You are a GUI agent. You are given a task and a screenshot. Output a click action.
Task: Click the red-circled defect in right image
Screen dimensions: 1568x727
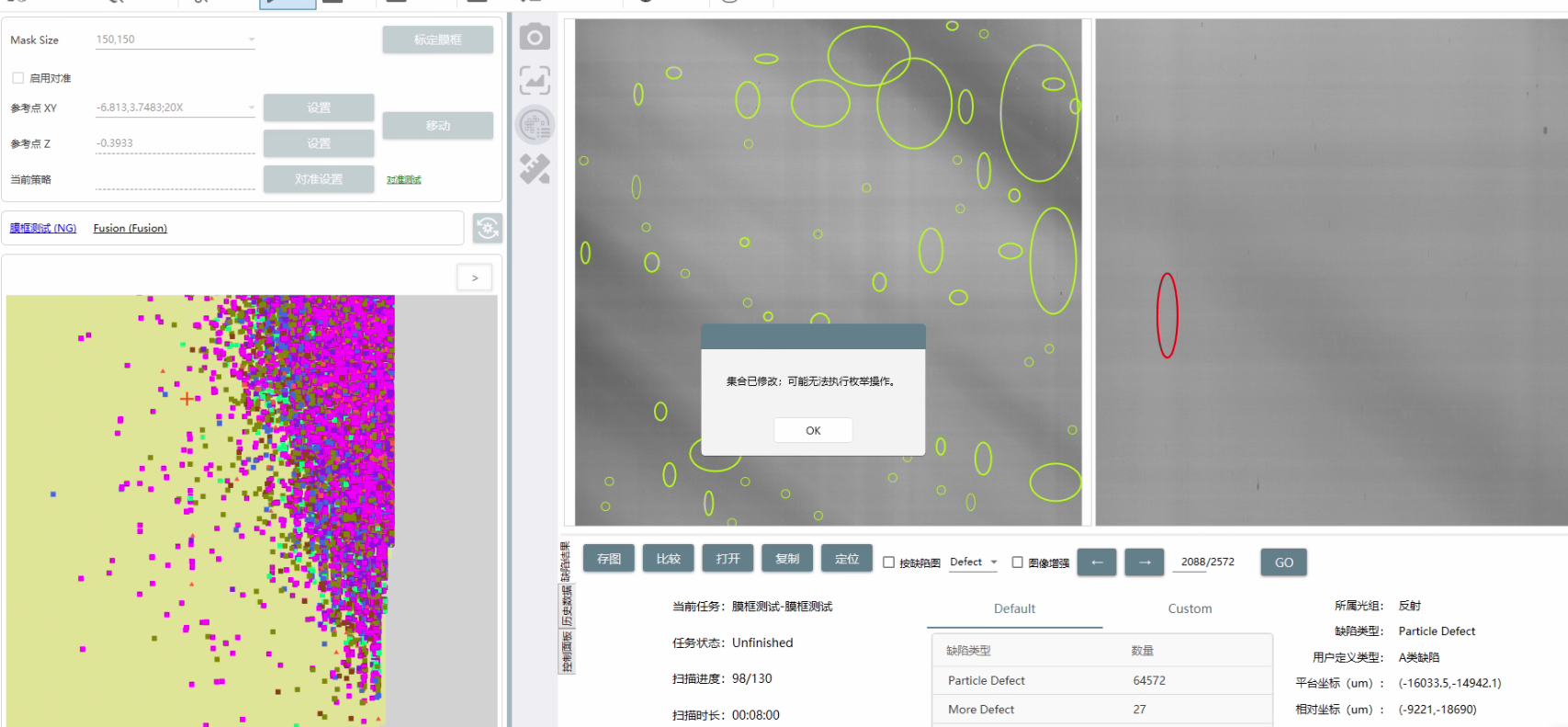tap(1167, 315)
